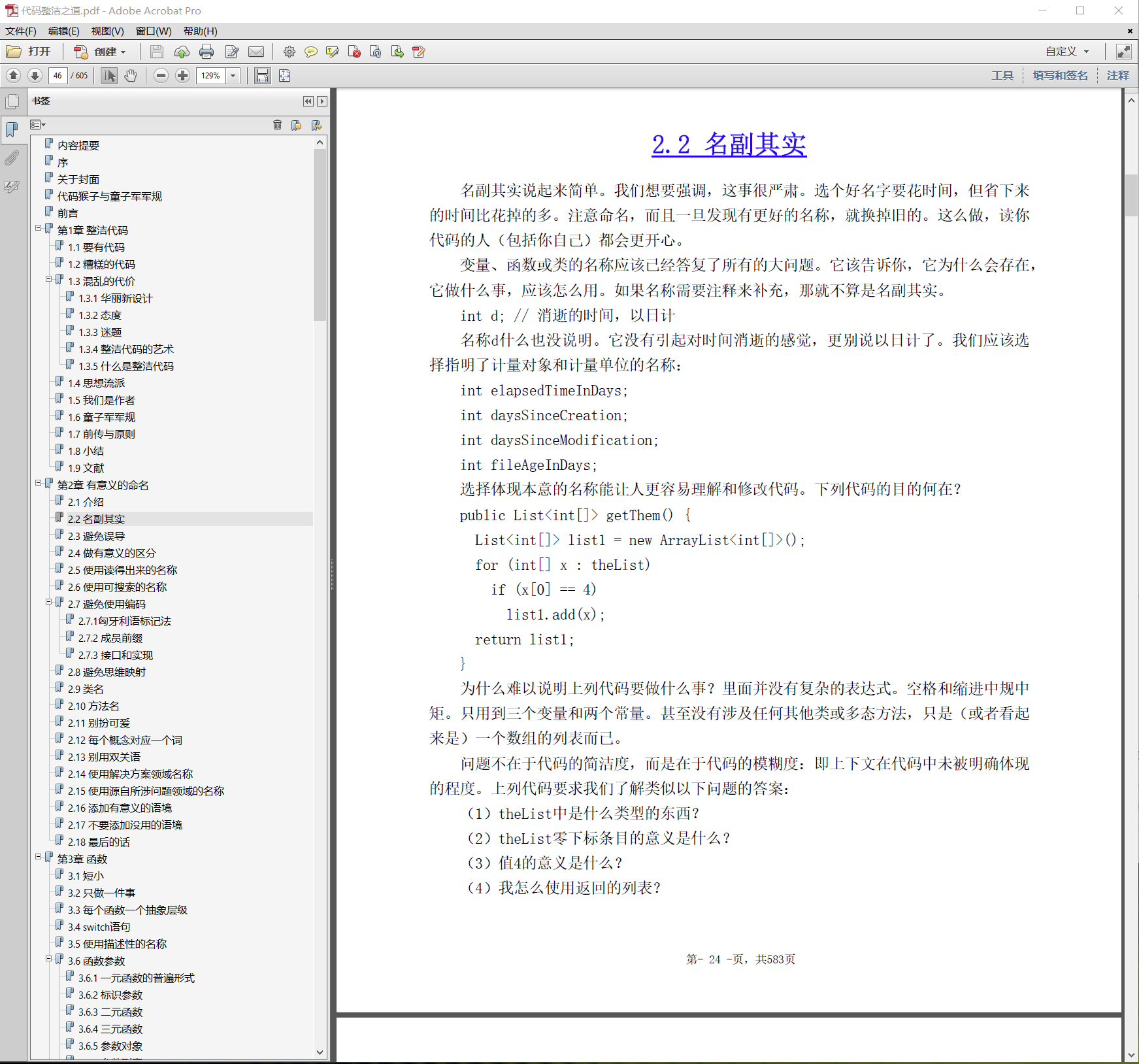Screen dimensions: 1139x1064
Task: Collapse the 2.7 避免使用编码 bookmark
Action: pyautogui.click(x=49, y=602)
